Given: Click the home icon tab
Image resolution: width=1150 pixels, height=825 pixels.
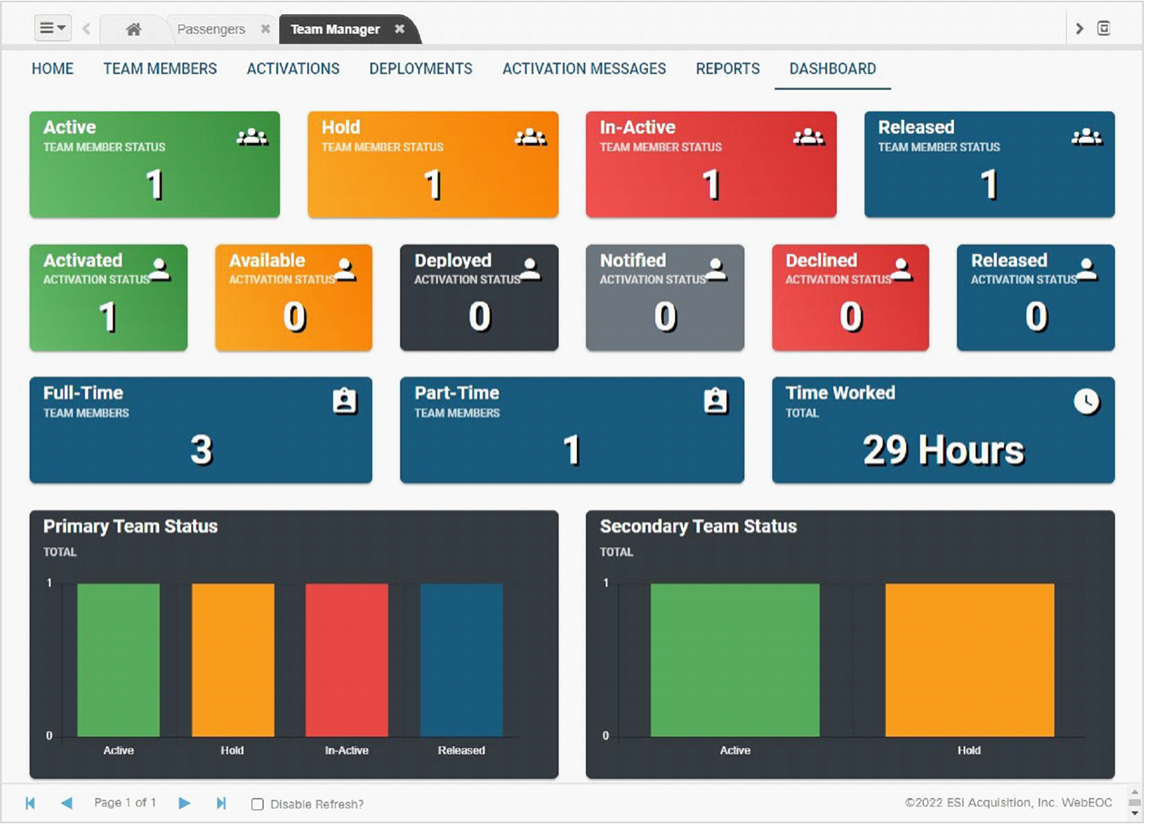Looking at the screenshot, I should pyautogui.click(x=133, y=29).
